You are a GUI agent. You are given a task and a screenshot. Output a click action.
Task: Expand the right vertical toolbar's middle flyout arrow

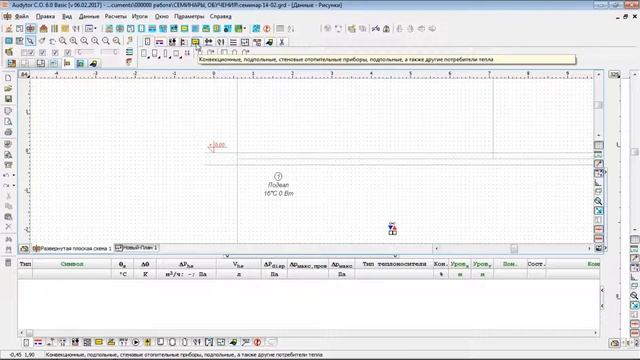point(605,173)
